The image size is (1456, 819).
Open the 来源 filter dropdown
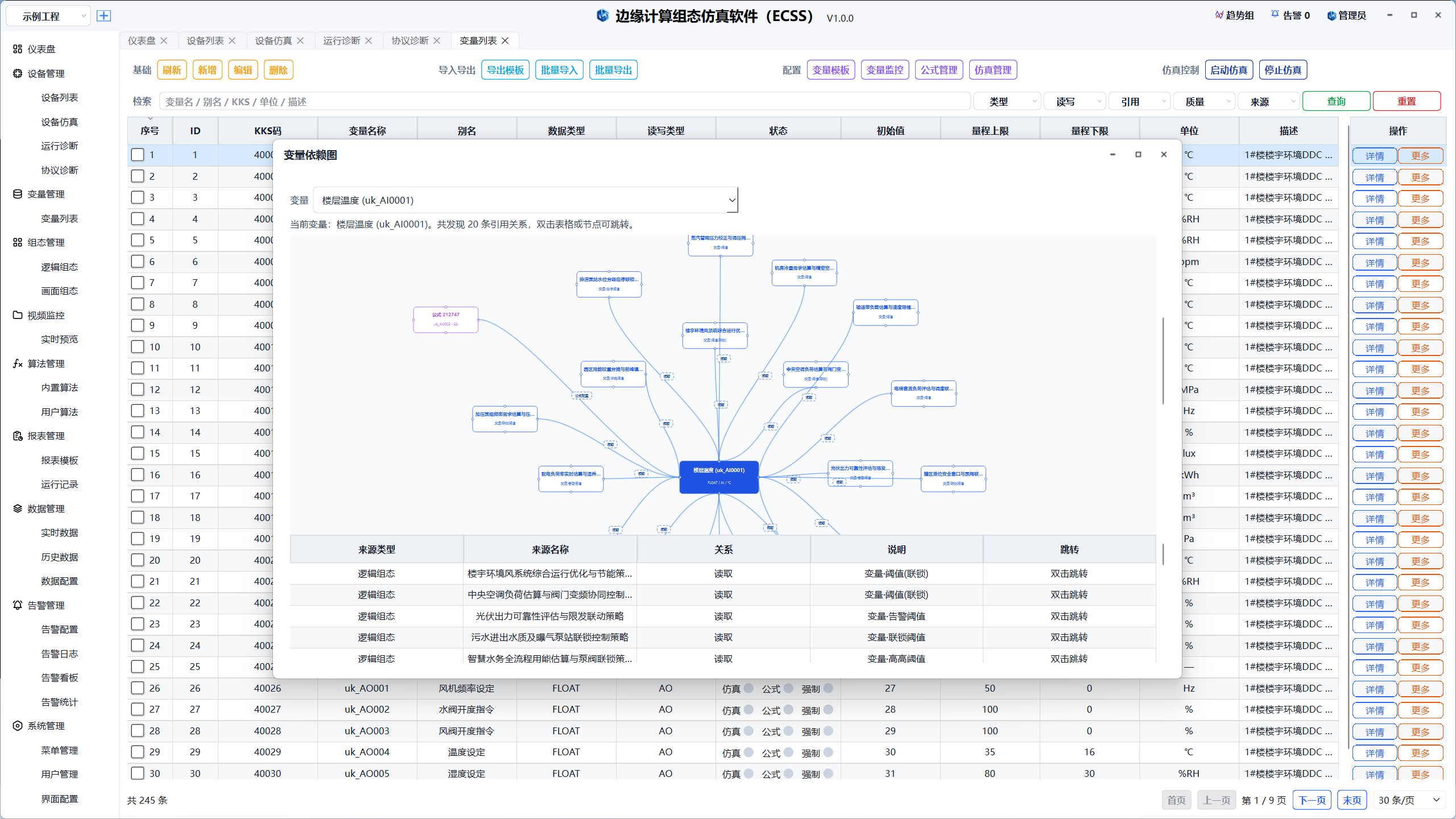coord(1268,101)
